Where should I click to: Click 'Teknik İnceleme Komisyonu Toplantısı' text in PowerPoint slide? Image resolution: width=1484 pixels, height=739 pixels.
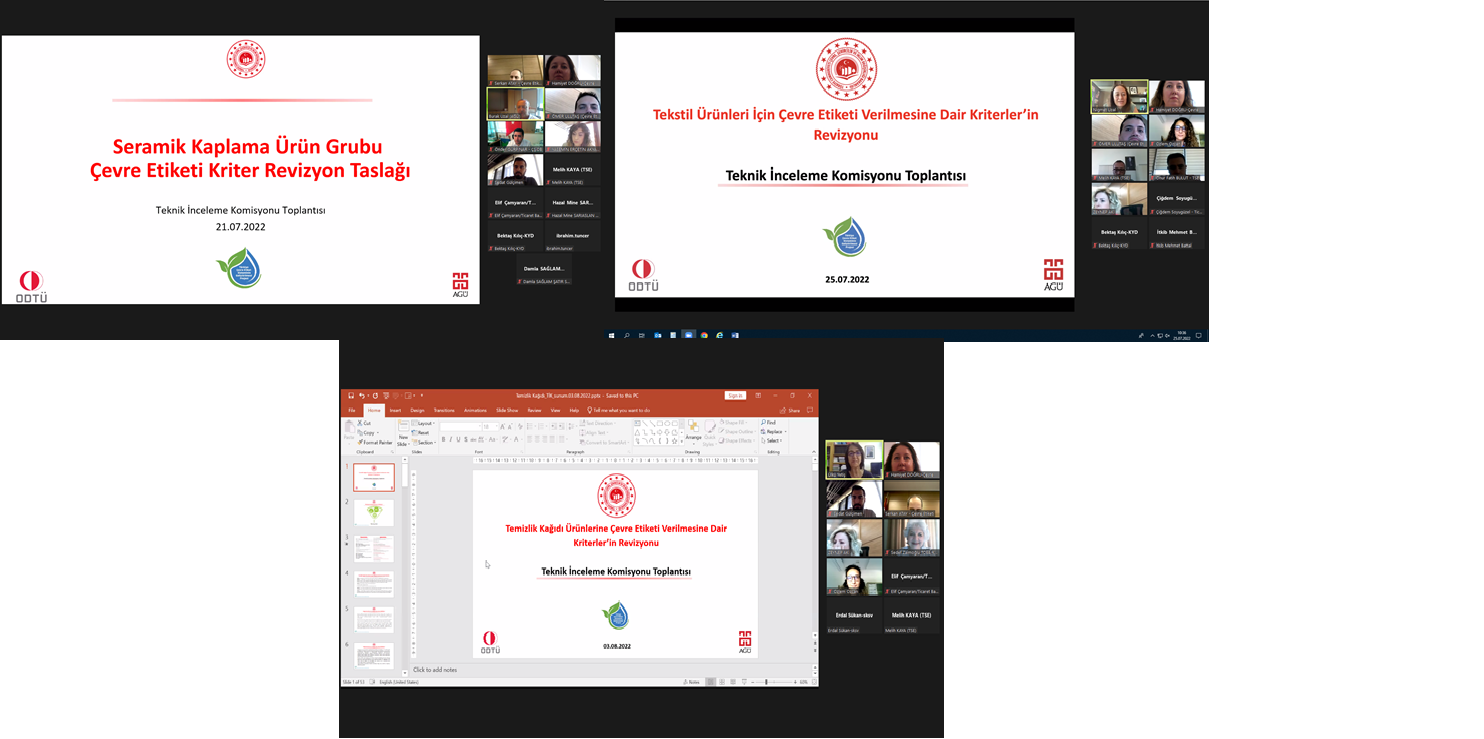(616, 572)
